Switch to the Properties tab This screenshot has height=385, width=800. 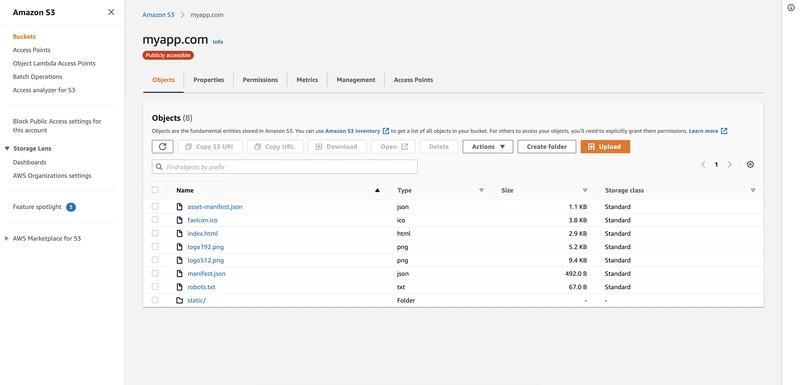click(209, 80)
